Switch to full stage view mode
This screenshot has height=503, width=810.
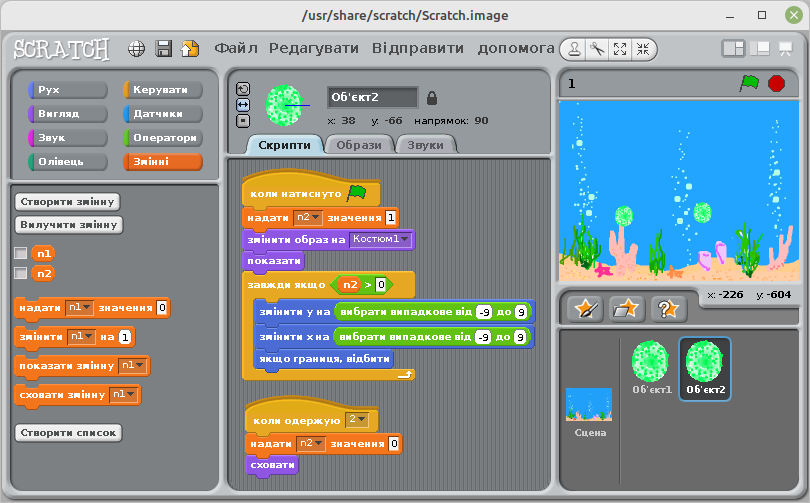tap(759, 49)
